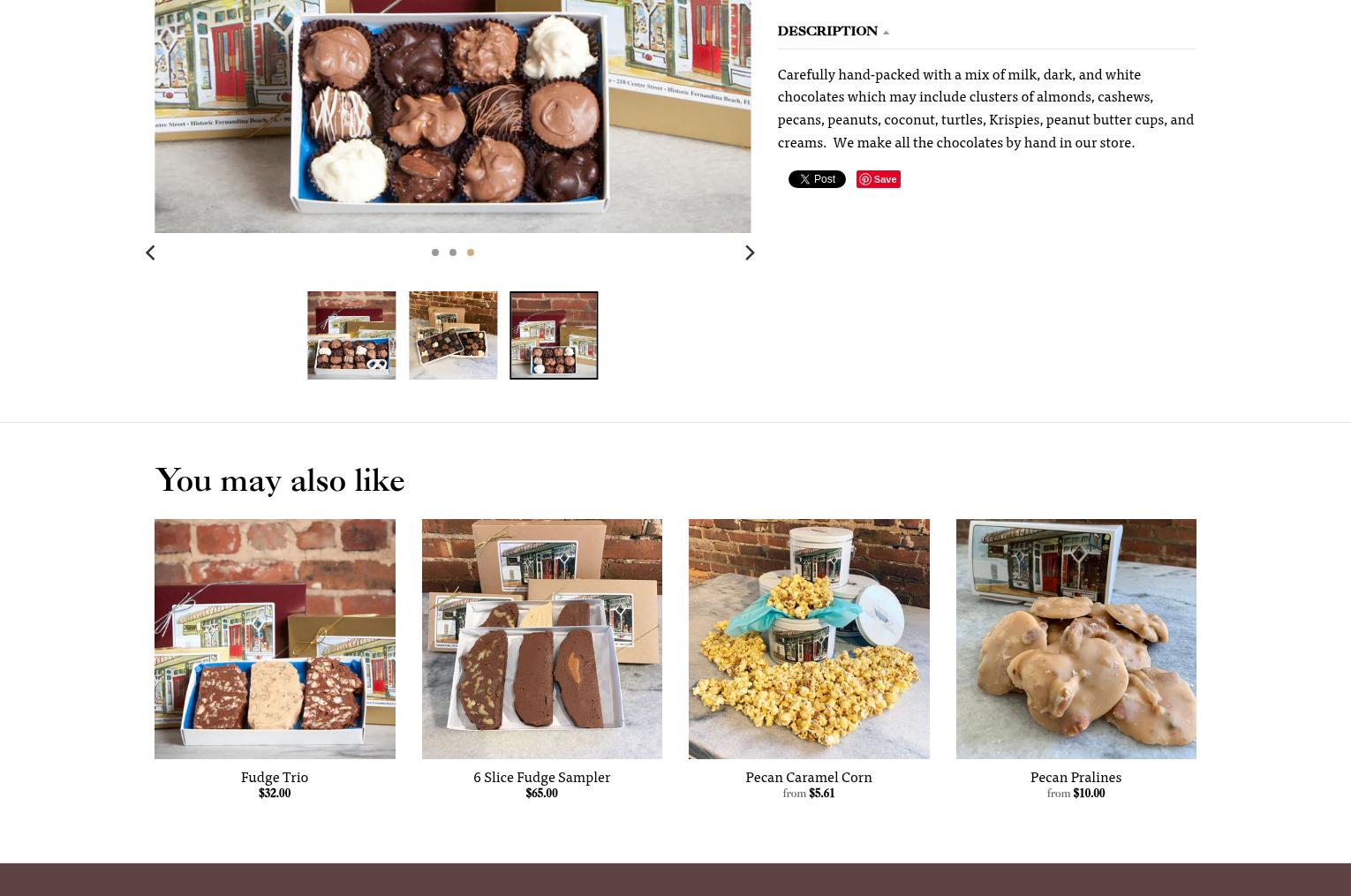Open the Pecan Caramel Corn image
Screen dimensions: 1351x896
[x=809, y=639]
